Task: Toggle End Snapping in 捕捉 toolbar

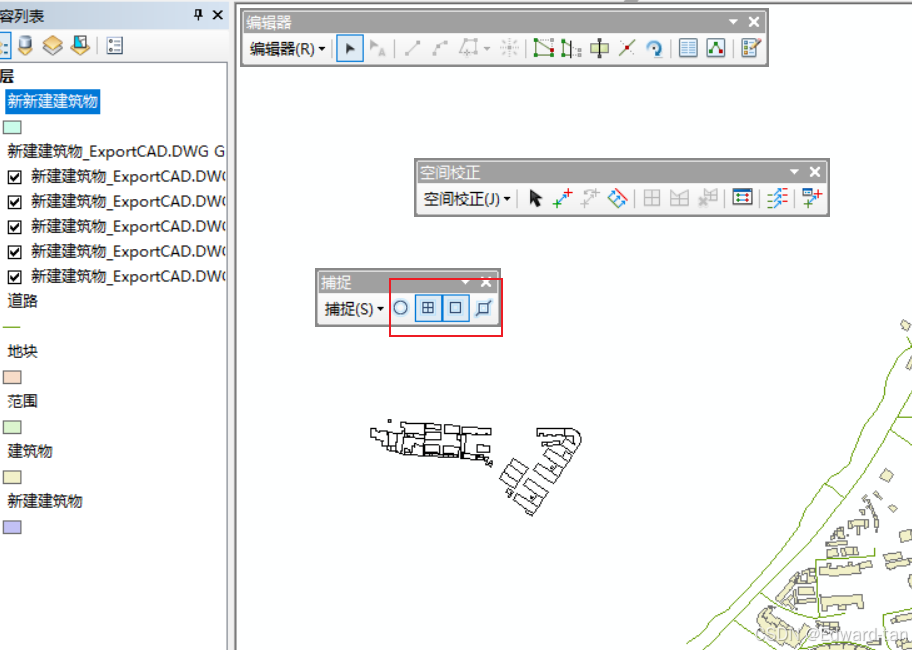Action: [x=428, y=308]
